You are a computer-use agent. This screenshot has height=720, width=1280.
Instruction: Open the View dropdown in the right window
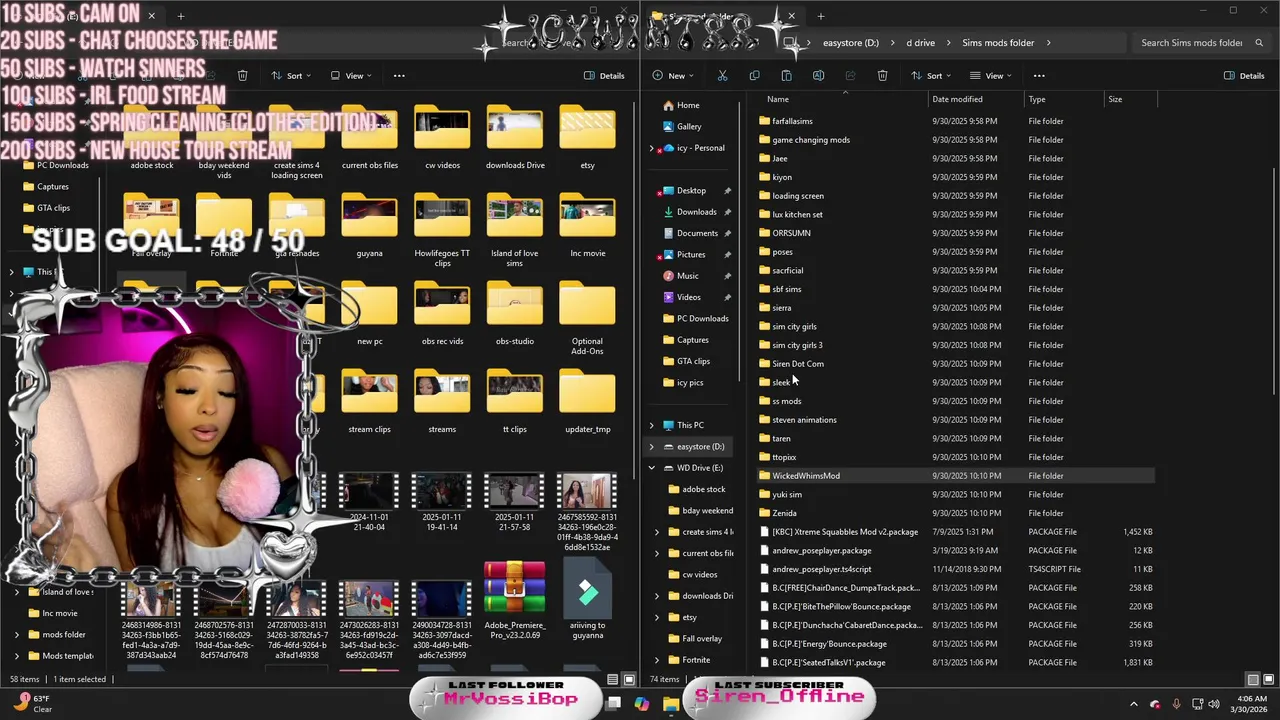(x=991, y=76)
